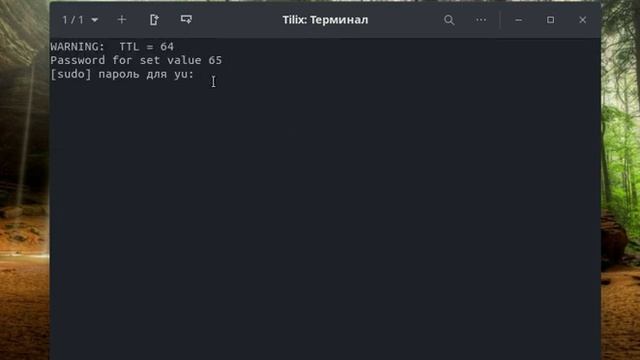The image size is (640, 360).
Task: Click the "Password for set value 65" line
Action: (x=136, y=60)
